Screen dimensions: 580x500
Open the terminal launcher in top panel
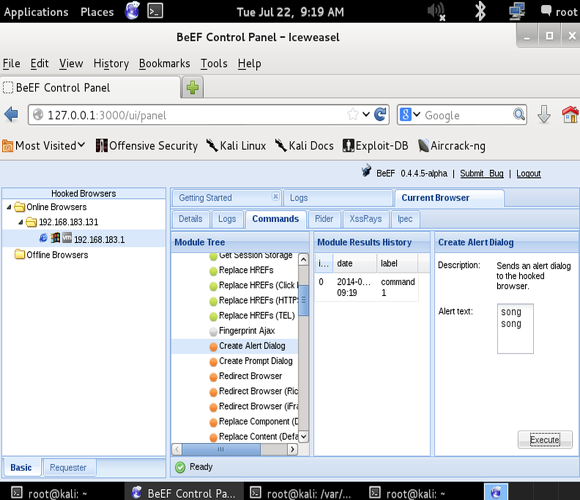click(155, 11)
